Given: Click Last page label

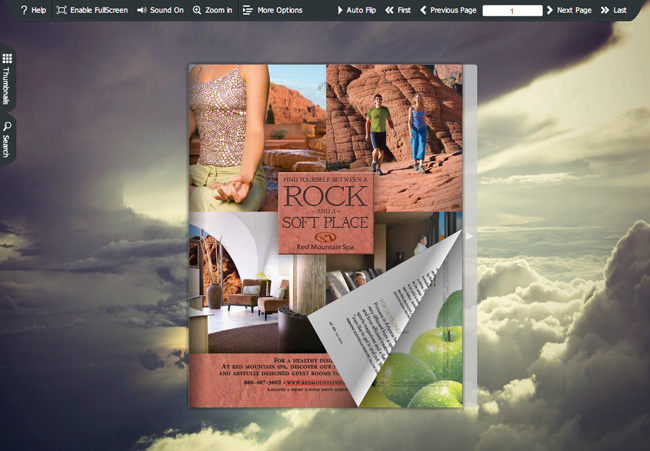Looking at the screenshot, I should click(x=620, y=10).
